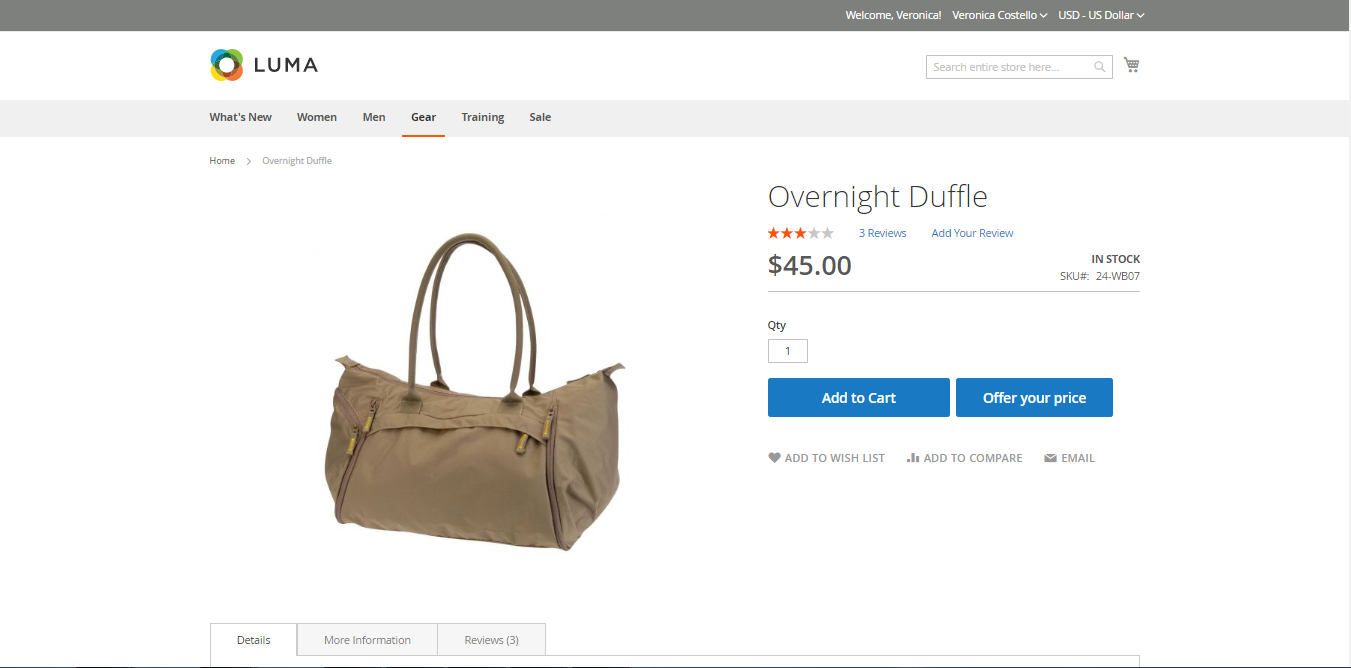Open the shopping cart icon
Viewport: 1351px width, 668px height.
pyautogui.click(x=1131, y=65)
